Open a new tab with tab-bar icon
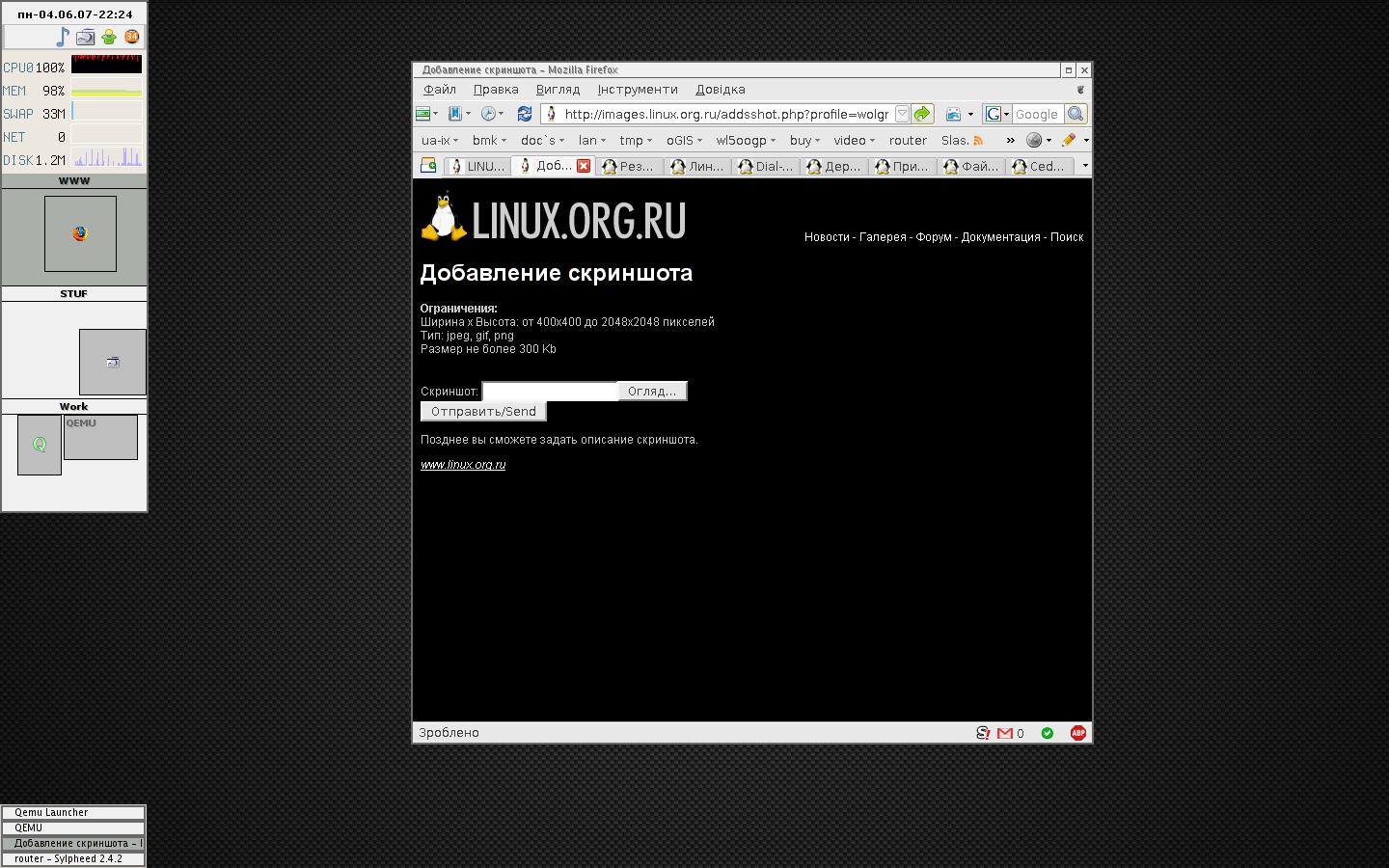 pyautogui.click(x=428, y=166)
